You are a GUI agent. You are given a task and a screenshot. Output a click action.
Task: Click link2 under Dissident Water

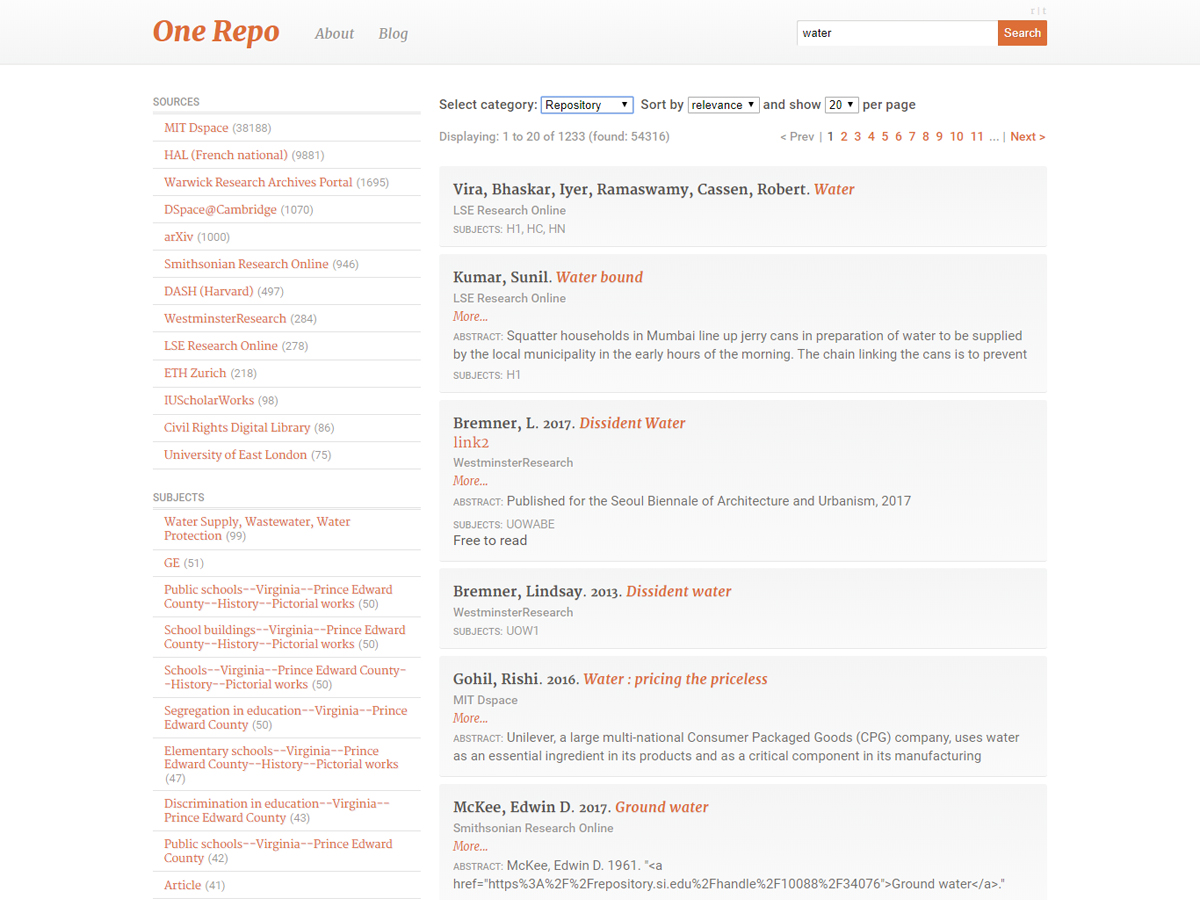point(471,443)
